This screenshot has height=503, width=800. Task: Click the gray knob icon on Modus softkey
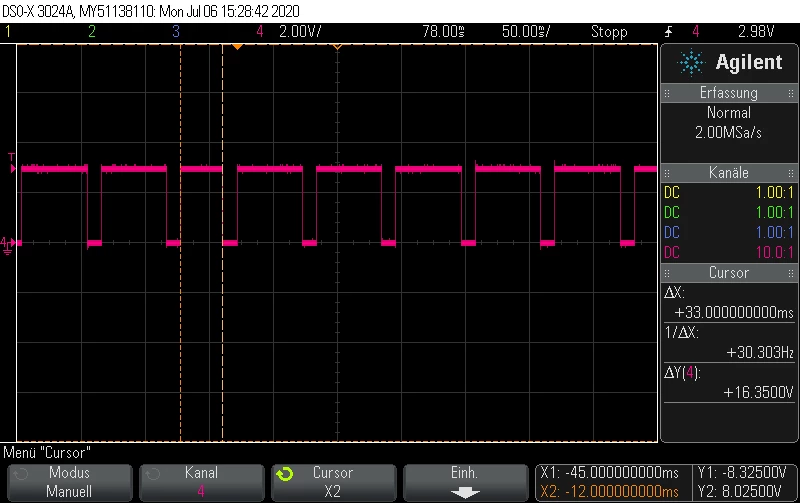(x=20, y=474)
